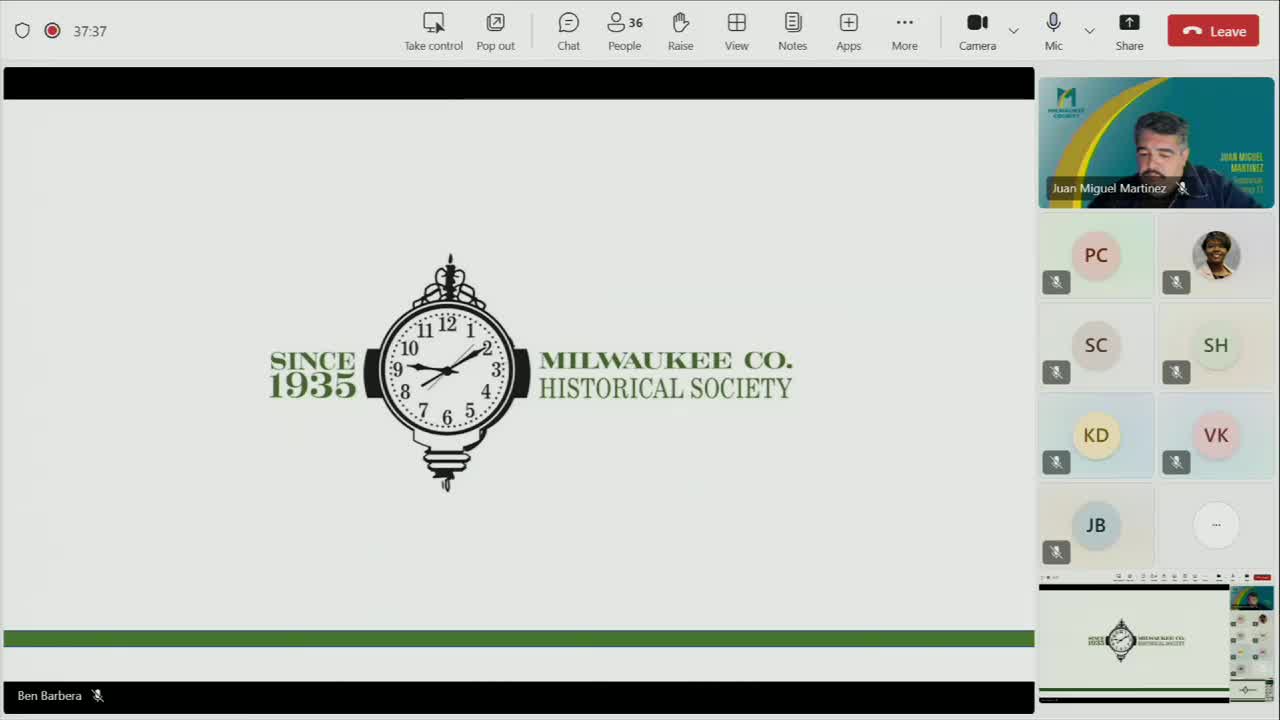Open the View layout options
Viewport: 1280px width, 720px height.
[737, 31]
